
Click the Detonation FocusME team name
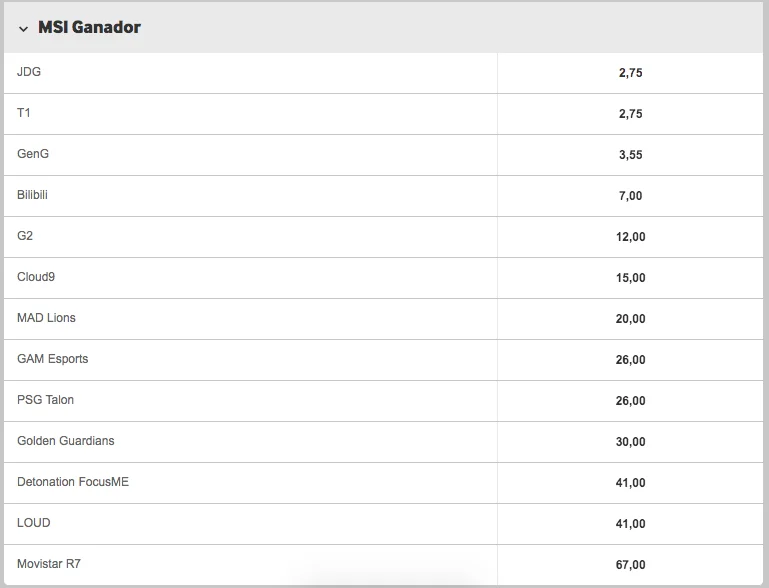(x=73, y=482)
